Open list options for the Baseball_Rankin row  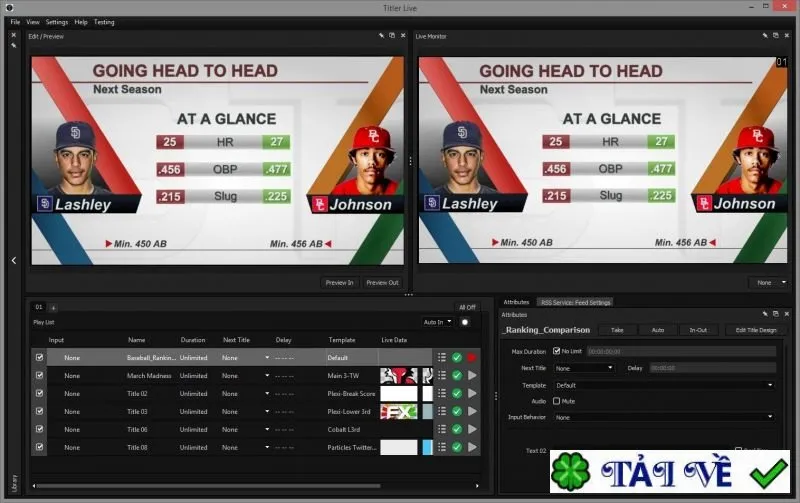(x=442, y=358)
